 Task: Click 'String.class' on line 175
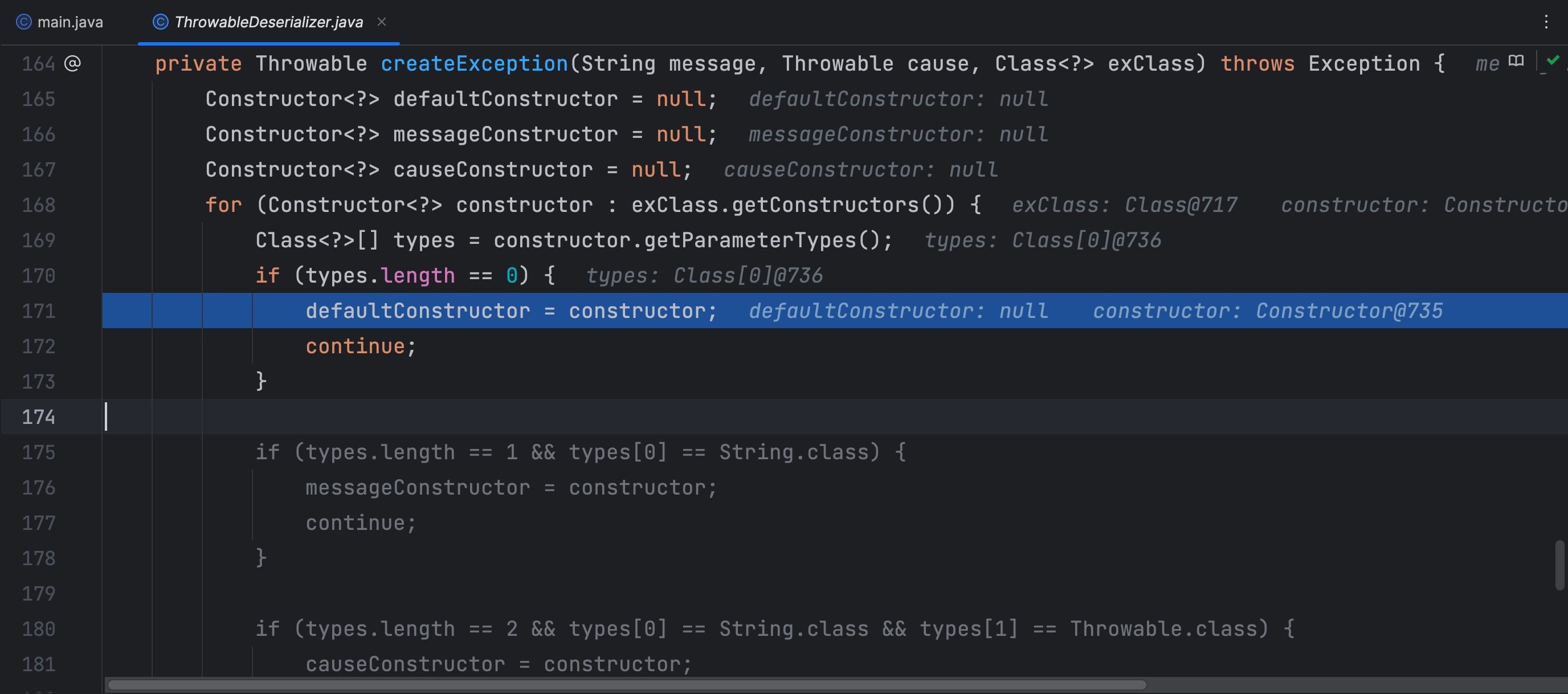click(794, 452)
